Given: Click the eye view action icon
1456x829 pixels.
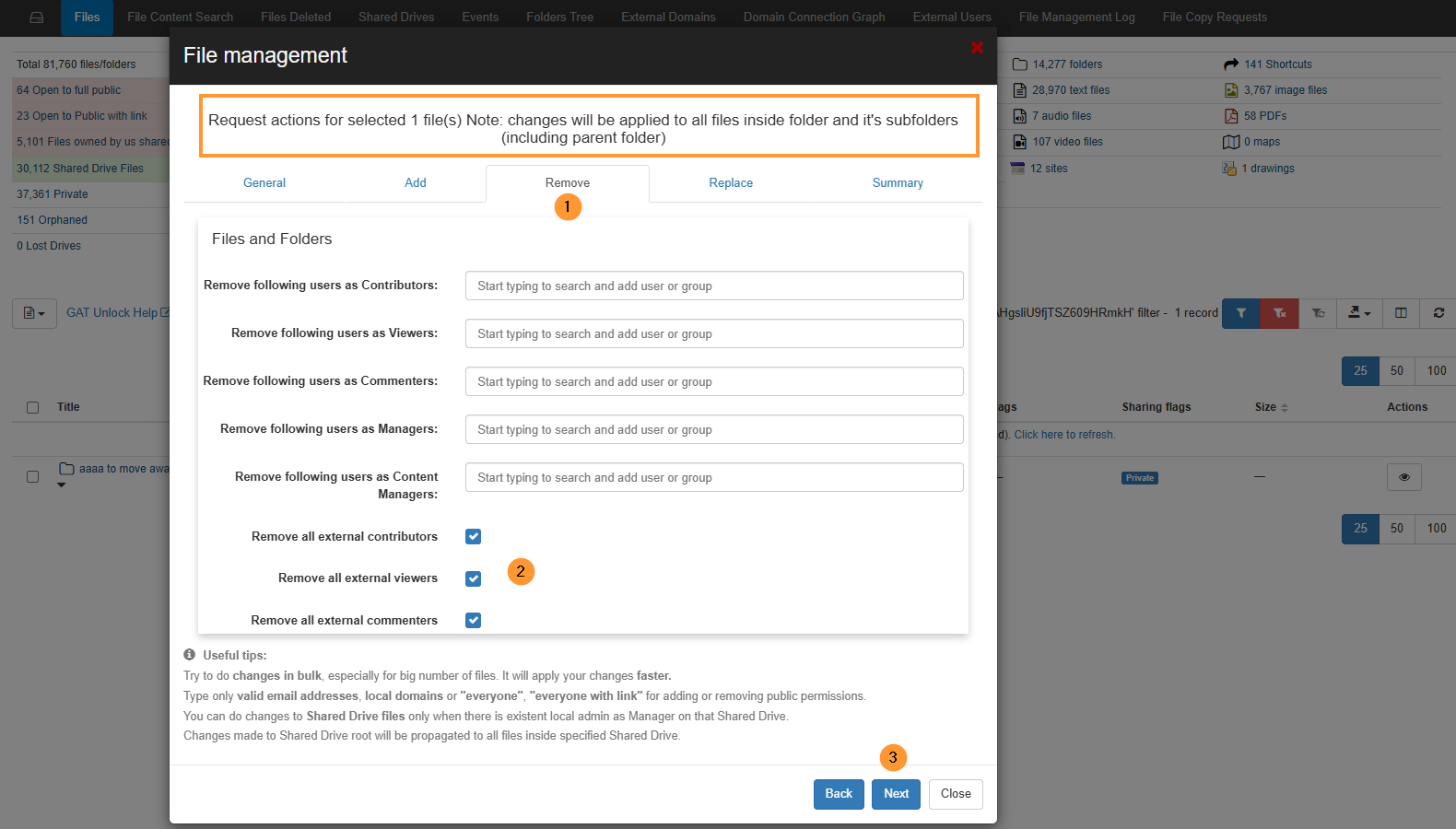Looking at the screenshot, I should tap(1403, 477).
